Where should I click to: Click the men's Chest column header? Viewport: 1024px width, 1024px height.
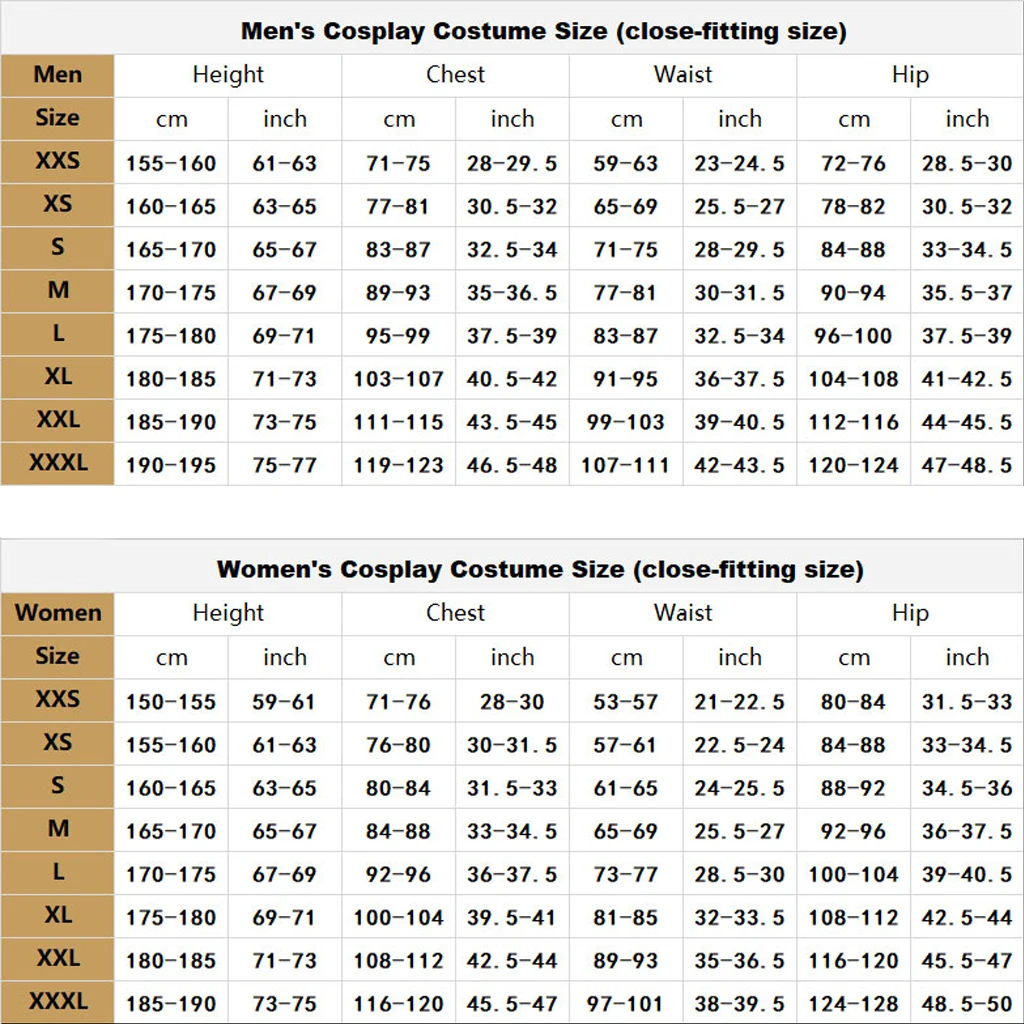(455, 75)
